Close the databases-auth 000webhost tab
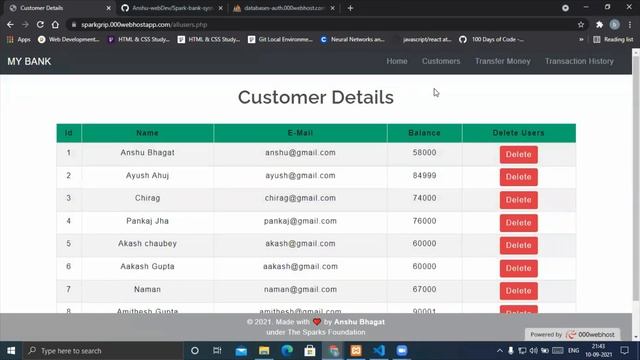Image resolution: width=640 pixels, height=360 pixels. pyautogui.click(x=333, y=8)
